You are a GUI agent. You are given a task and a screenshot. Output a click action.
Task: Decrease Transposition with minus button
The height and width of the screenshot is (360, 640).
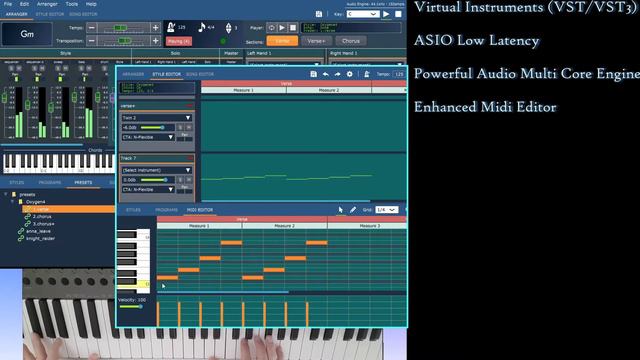click(92, 41)
